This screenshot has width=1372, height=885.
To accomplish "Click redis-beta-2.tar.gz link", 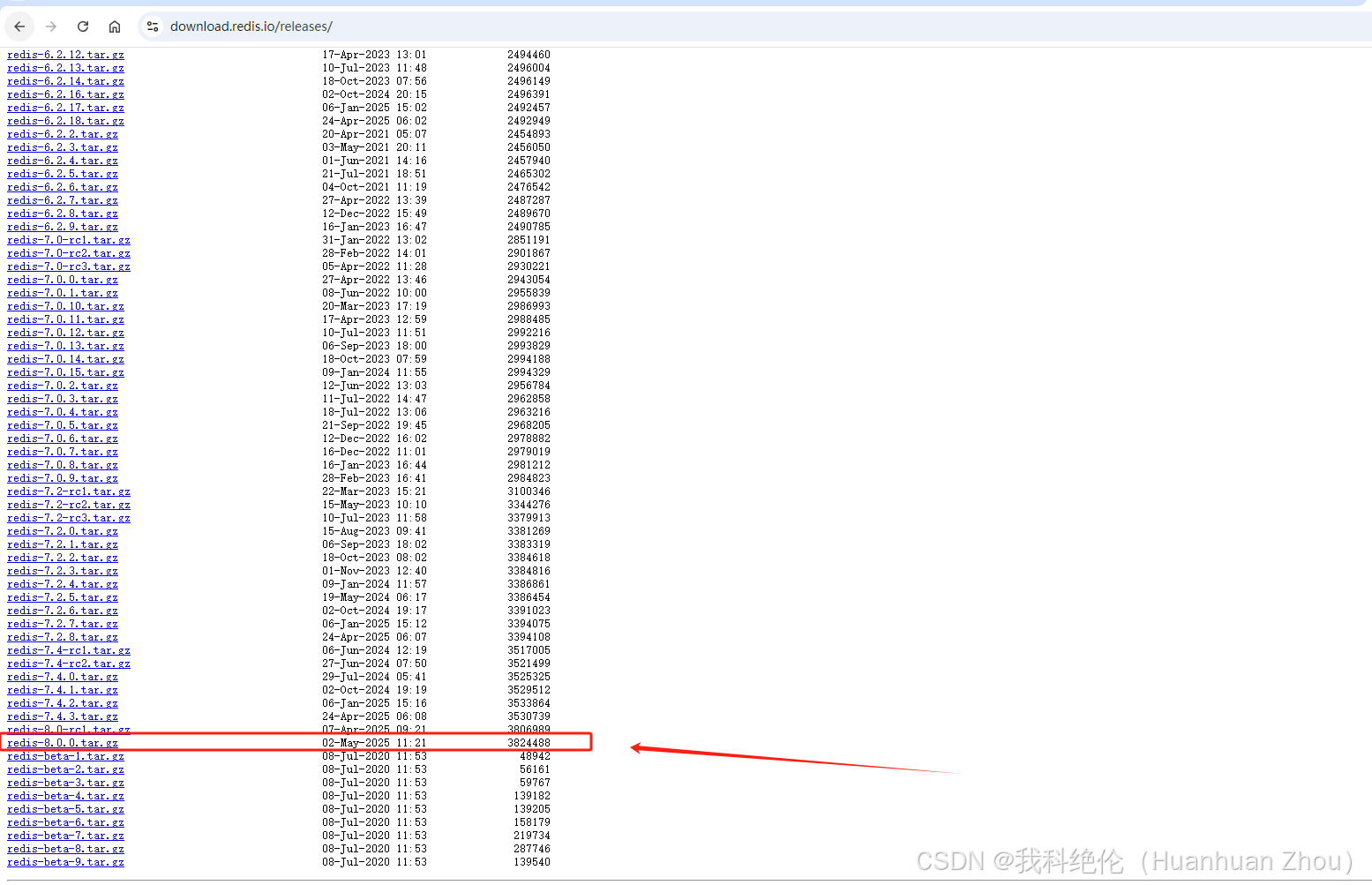I will pos(65,769).
